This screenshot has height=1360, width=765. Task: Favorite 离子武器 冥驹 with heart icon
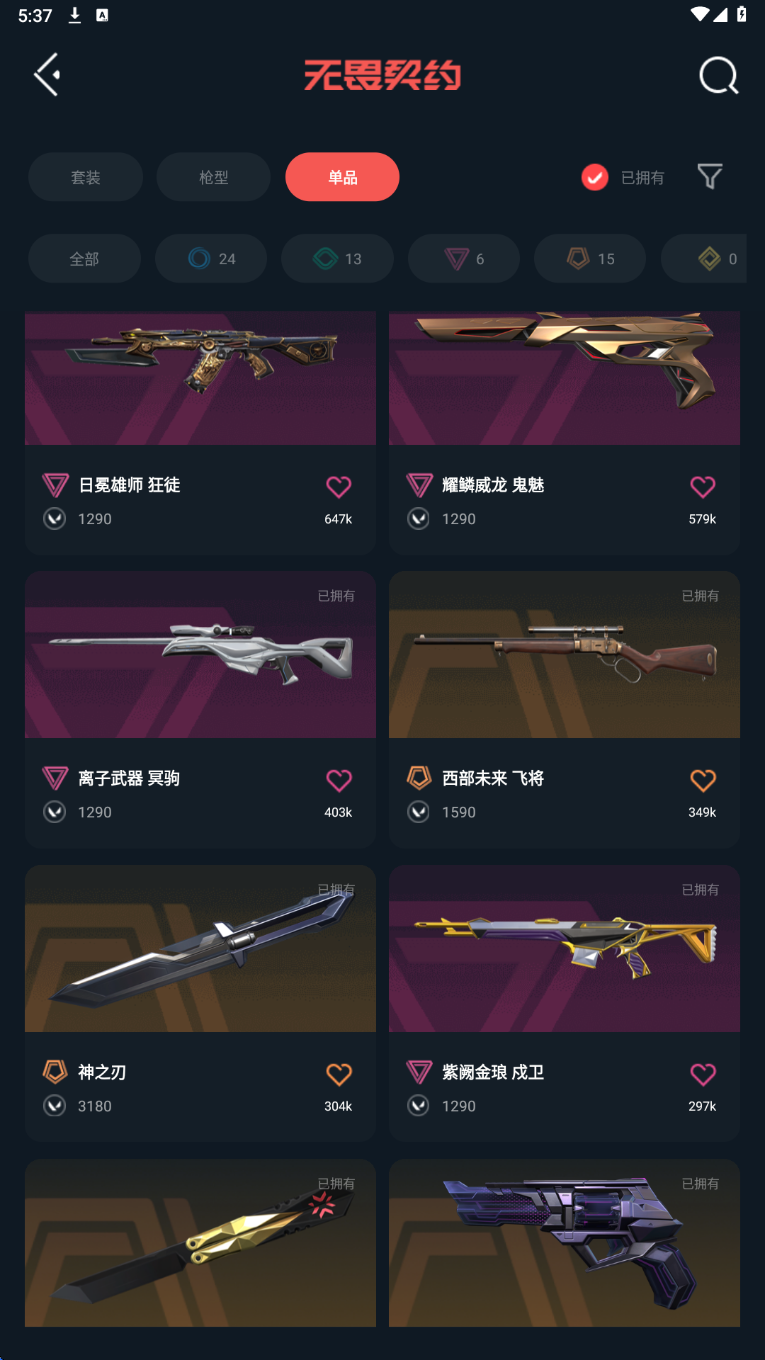pos(339,780)
